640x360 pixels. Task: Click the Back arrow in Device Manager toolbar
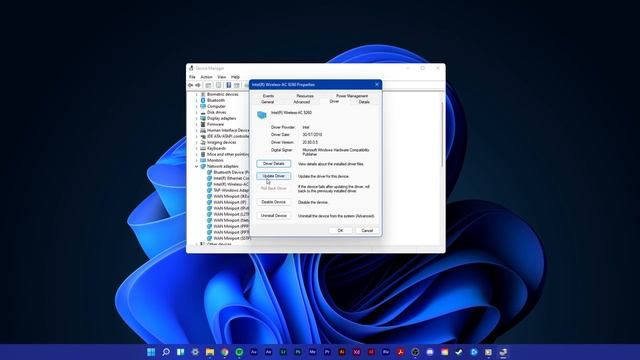pos(190,85)
